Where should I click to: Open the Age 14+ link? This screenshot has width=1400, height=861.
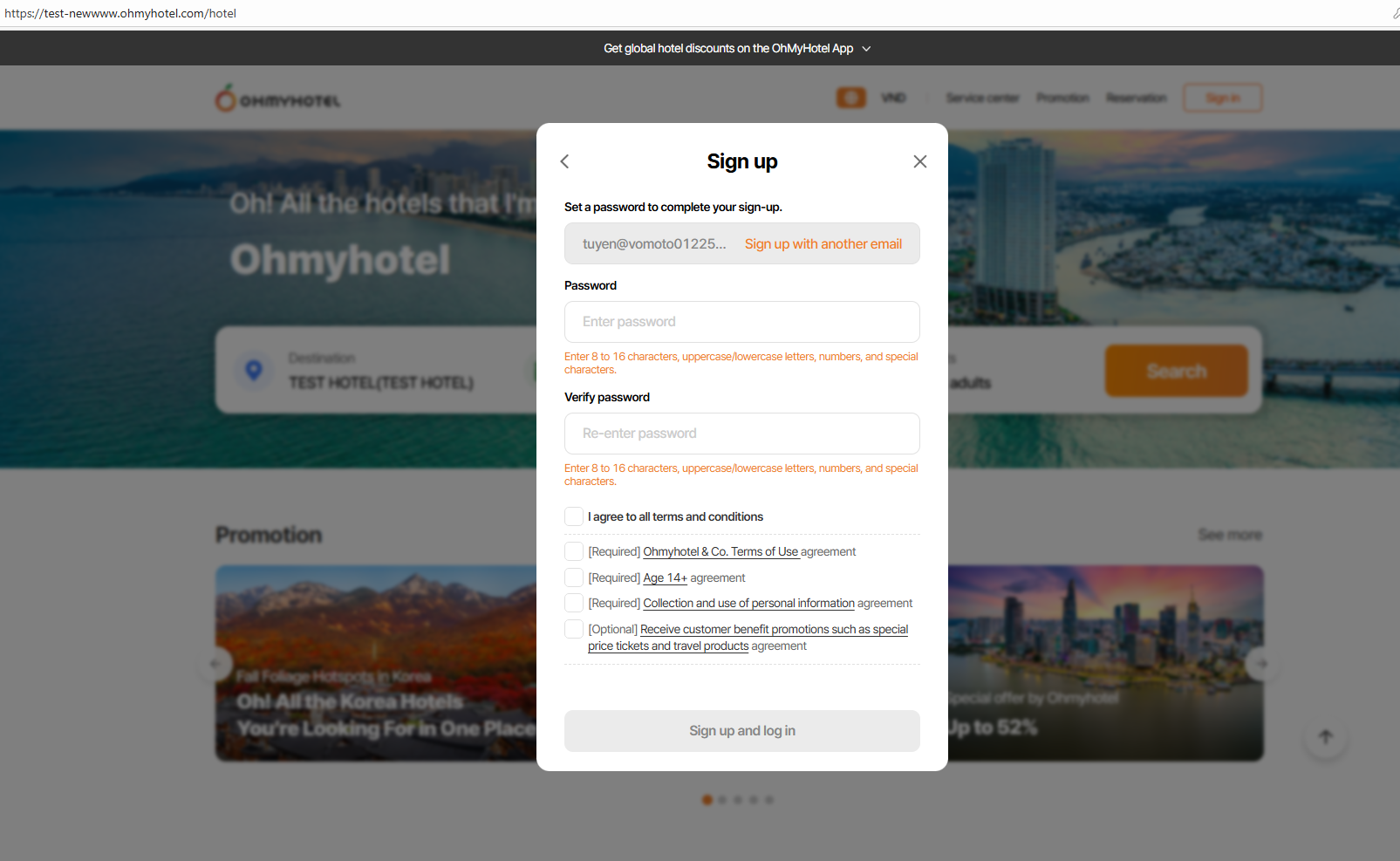tap(666, 578)
